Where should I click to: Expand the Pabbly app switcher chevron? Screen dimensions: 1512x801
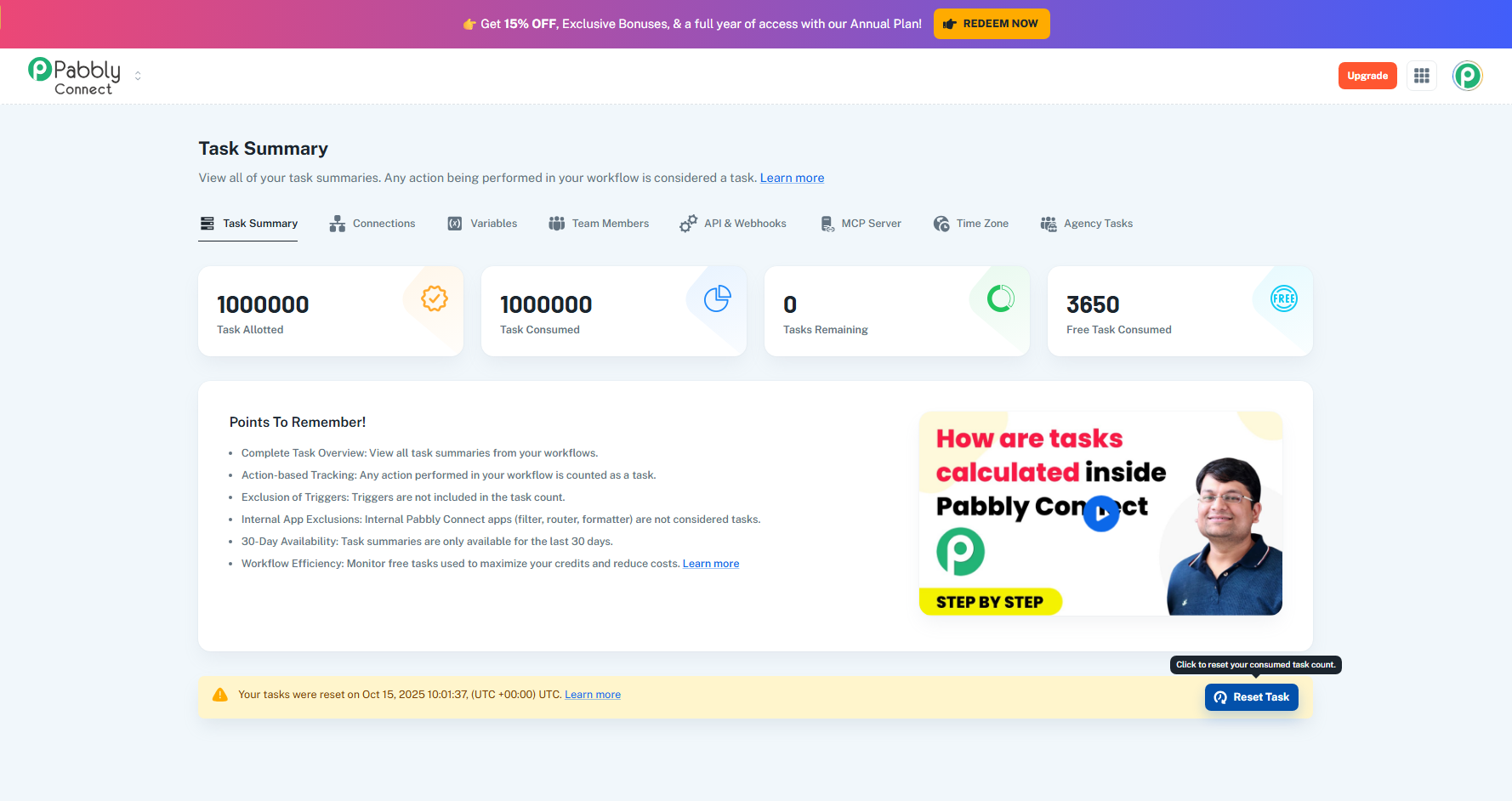138,76
